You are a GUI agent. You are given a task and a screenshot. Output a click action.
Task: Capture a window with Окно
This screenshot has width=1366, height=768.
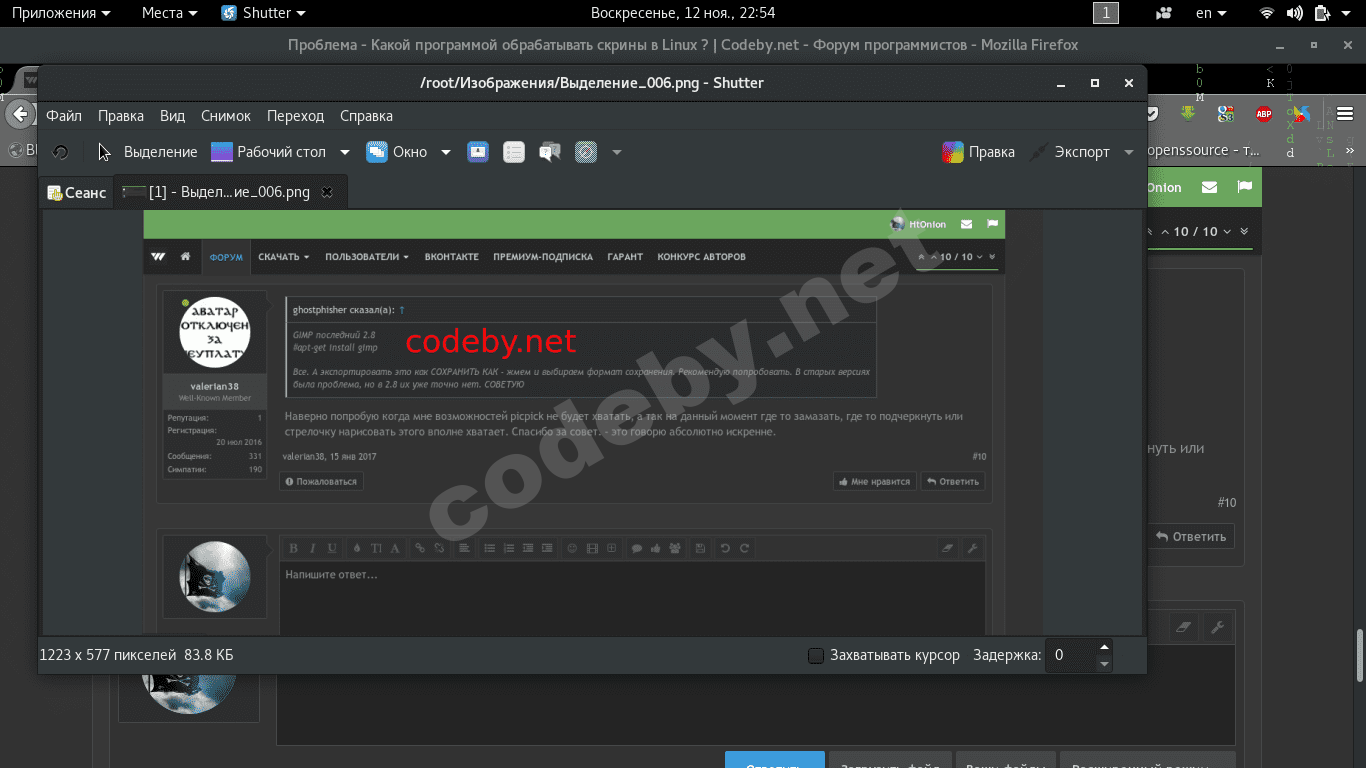397,152
